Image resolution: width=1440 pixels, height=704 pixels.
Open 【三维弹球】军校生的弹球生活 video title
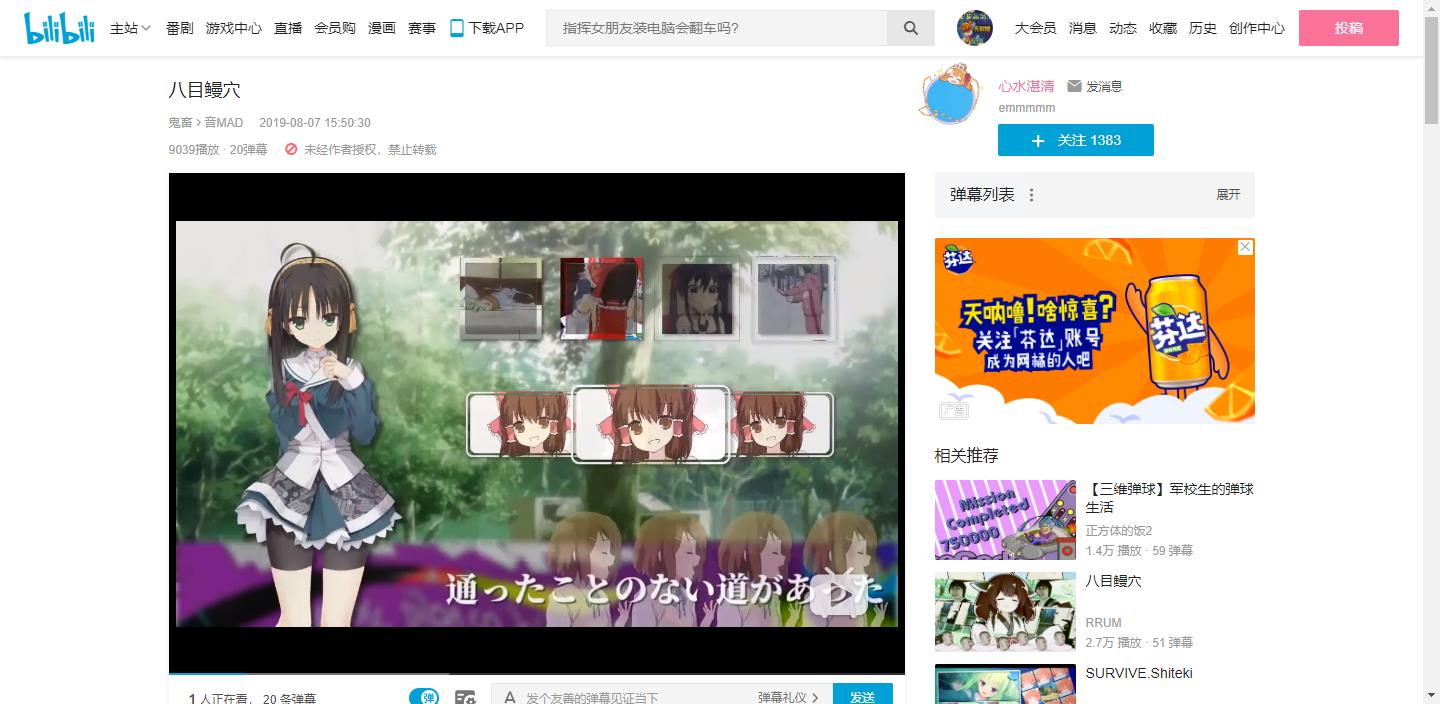pyautogui.click(x=1170, y=498)
